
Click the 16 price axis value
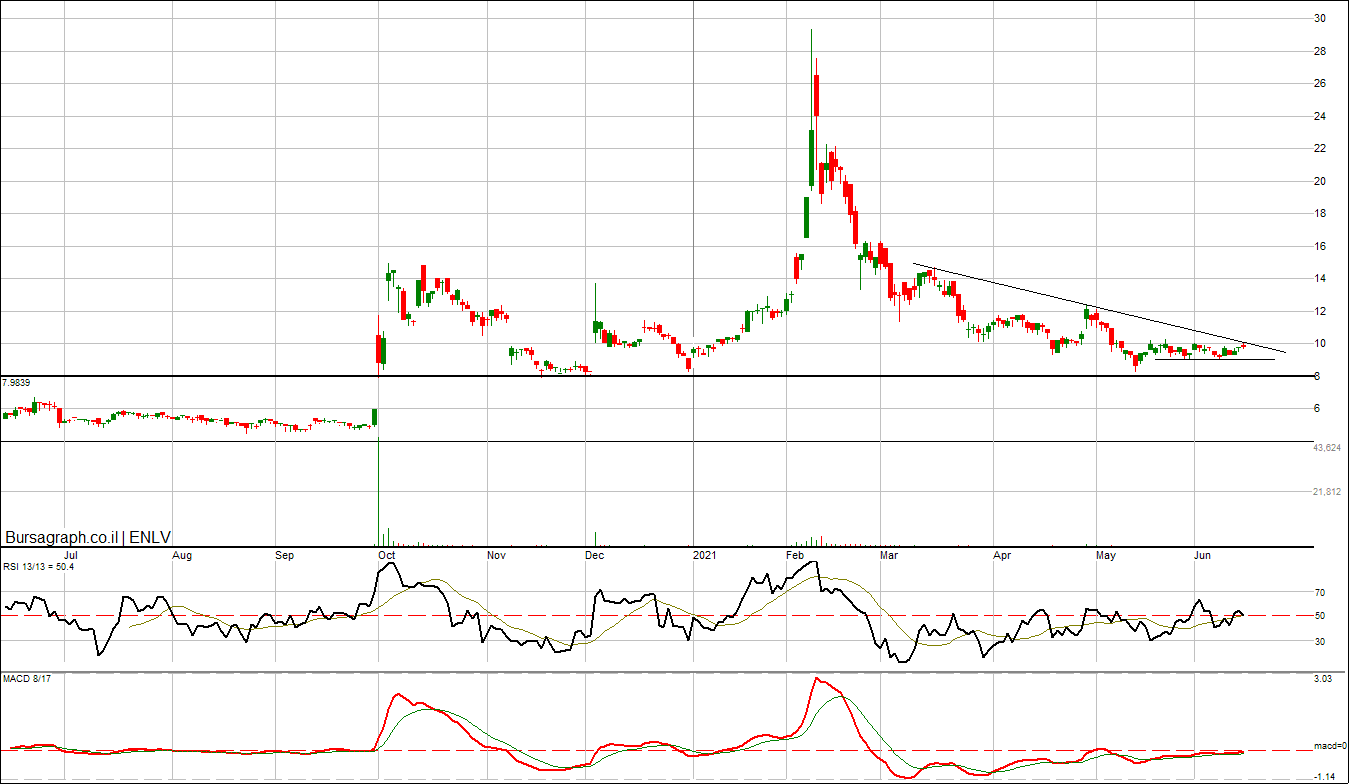tap(1320, 246)
